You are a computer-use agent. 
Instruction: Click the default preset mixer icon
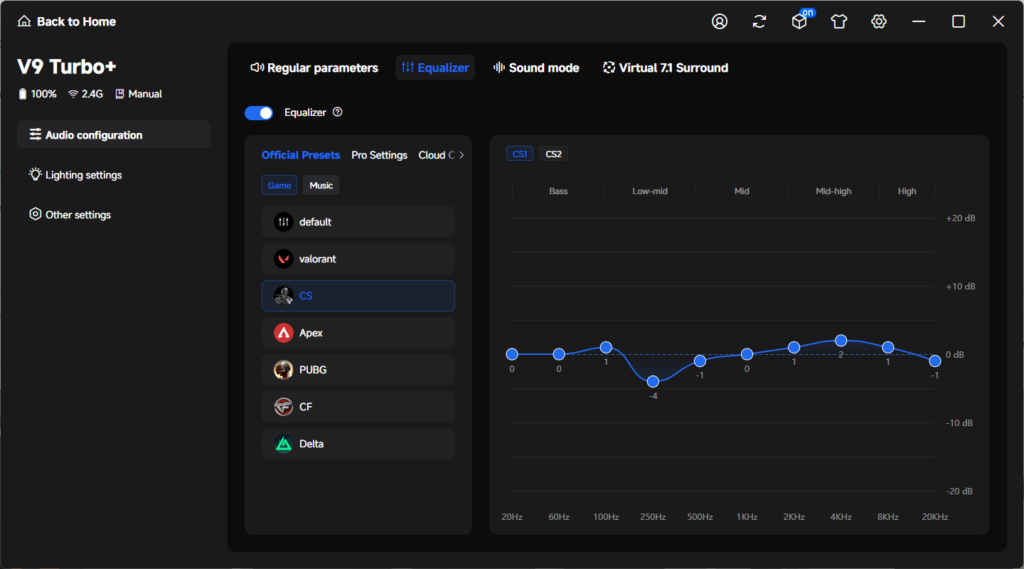tap(283, 222)
